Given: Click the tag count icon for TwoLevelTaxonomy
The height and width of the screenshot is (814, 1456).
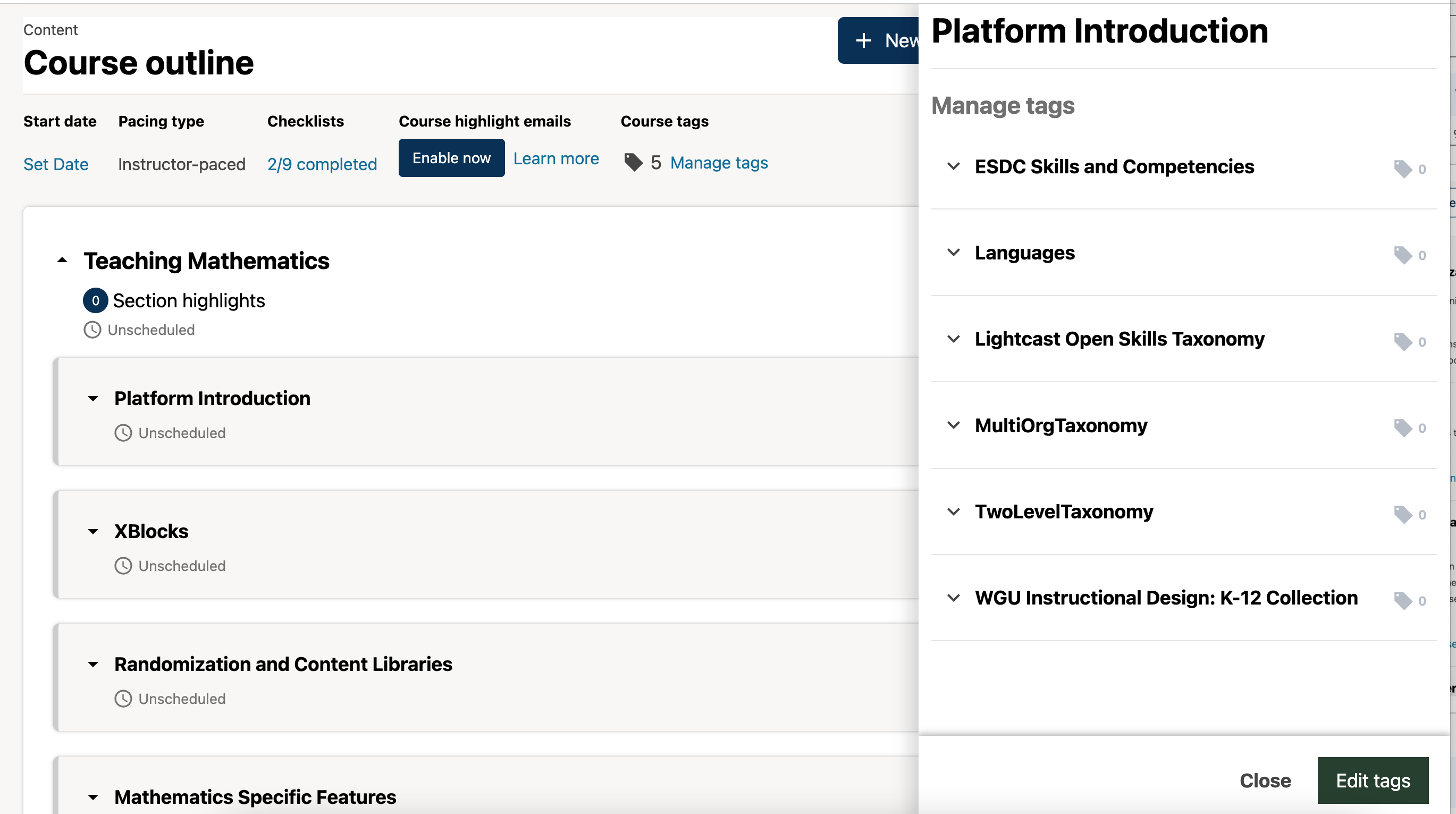Looking at the screenshot, I should pyautogui.click(x=1403, y=515).
